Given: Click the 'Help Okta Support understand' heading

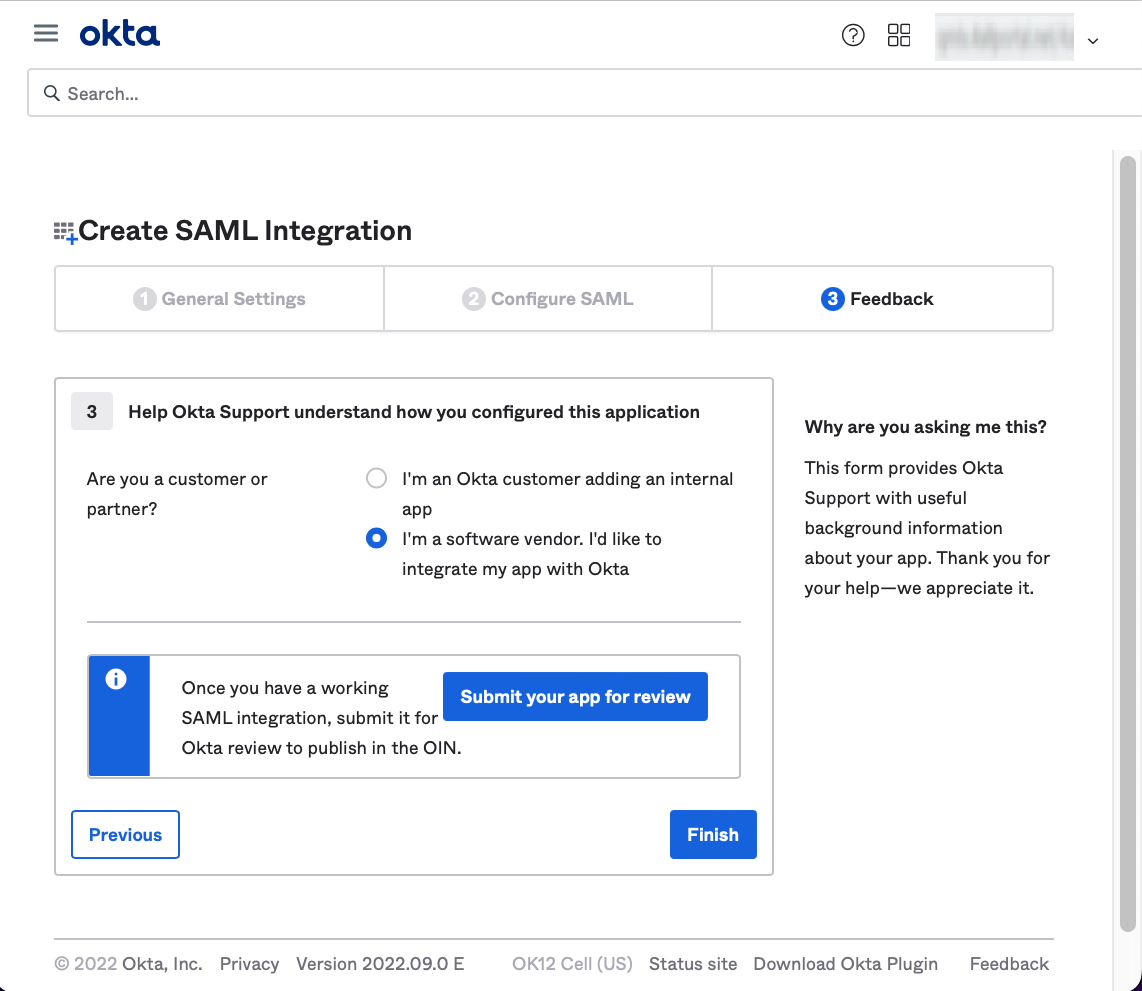Looking at the screenshot, I should [414, 412].
